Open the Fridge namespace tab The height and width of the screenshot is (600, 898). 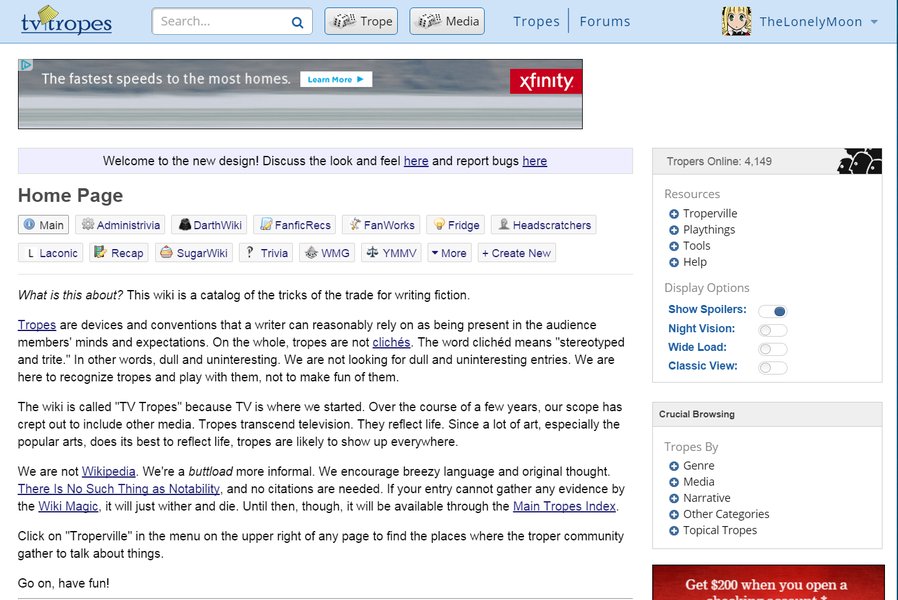[456, 225]
